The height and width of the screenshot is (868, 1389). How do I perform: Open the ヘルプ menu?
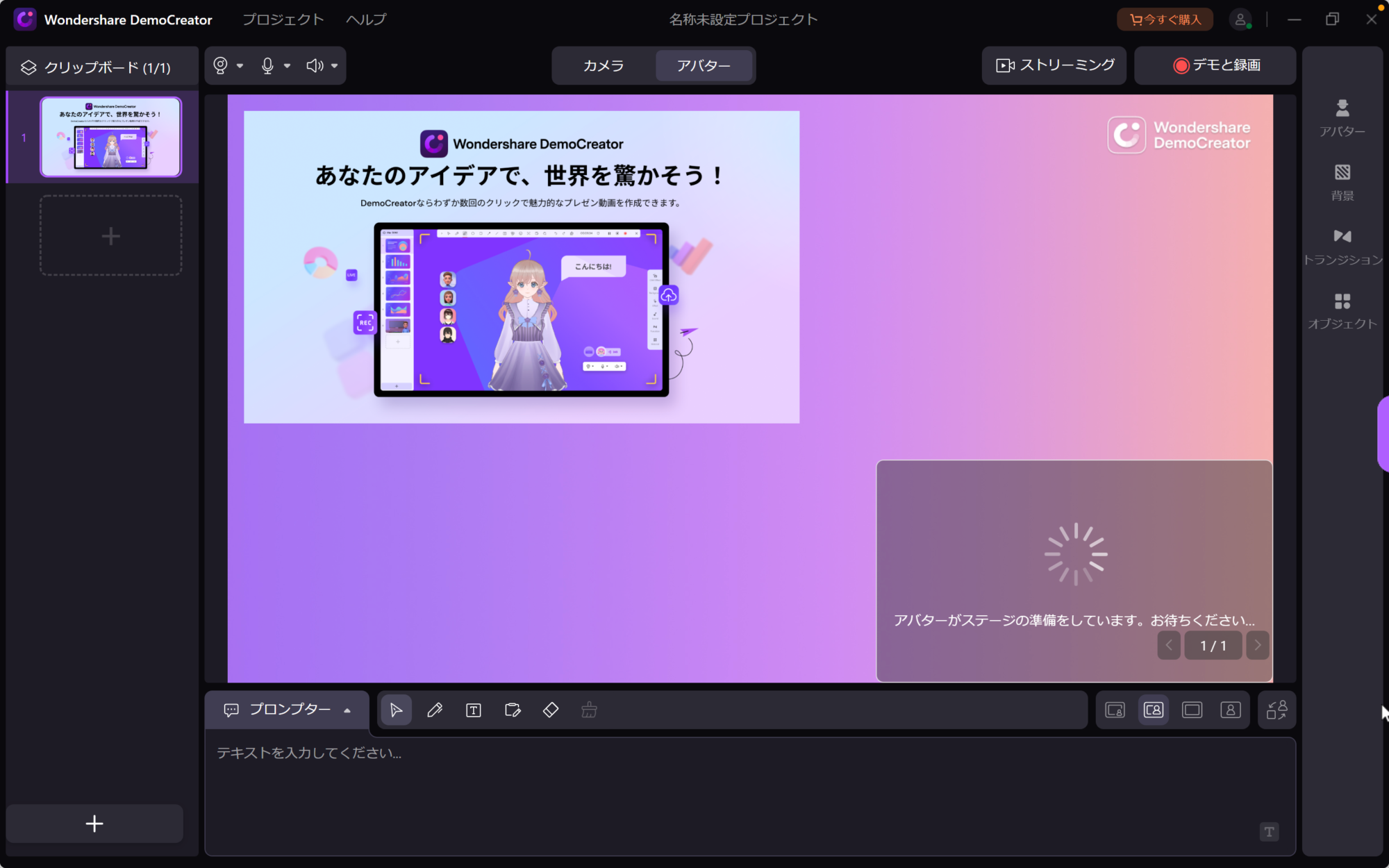[366, 19]
